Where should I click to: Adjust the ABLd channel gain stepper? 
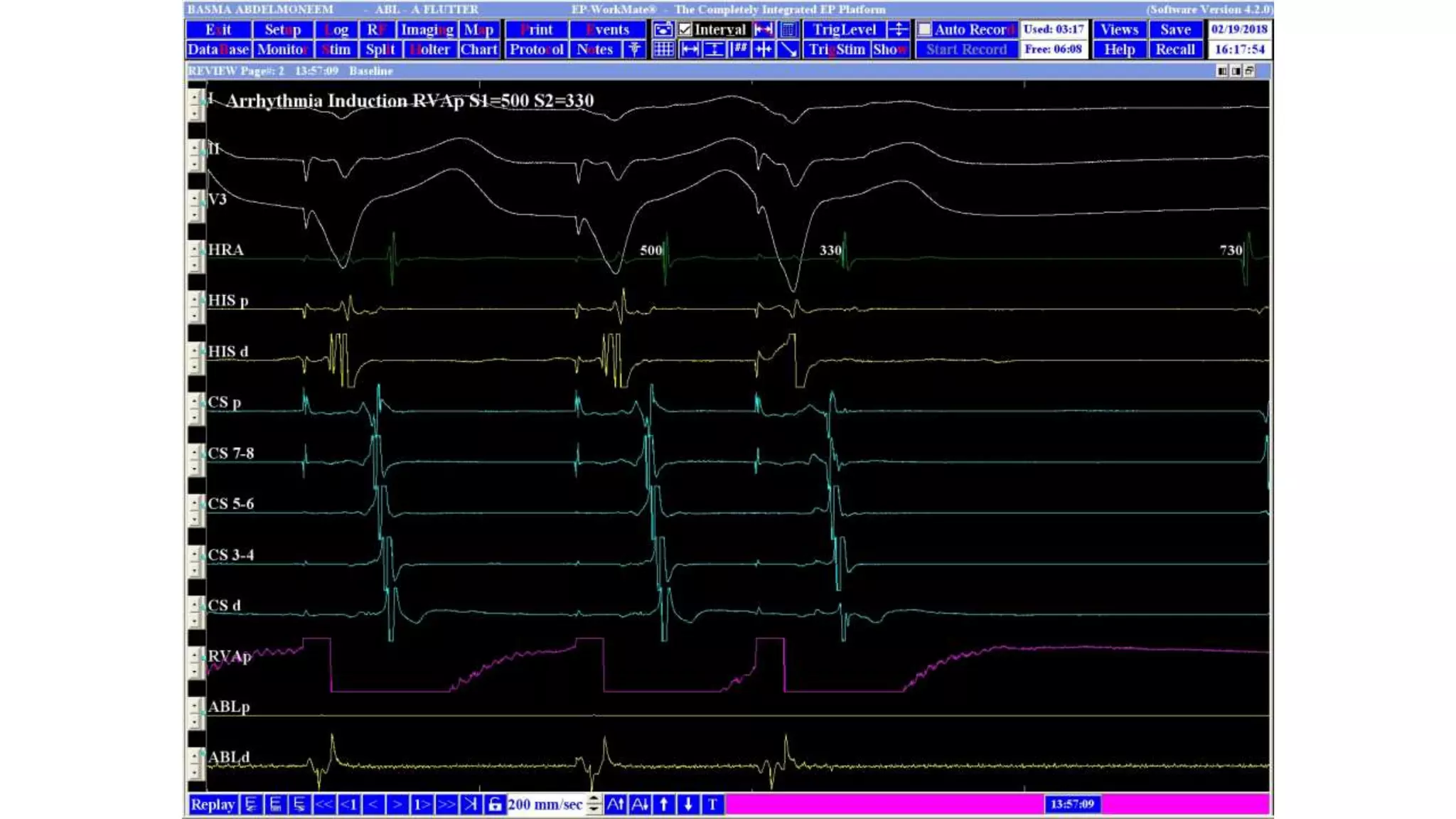[195, 764]
